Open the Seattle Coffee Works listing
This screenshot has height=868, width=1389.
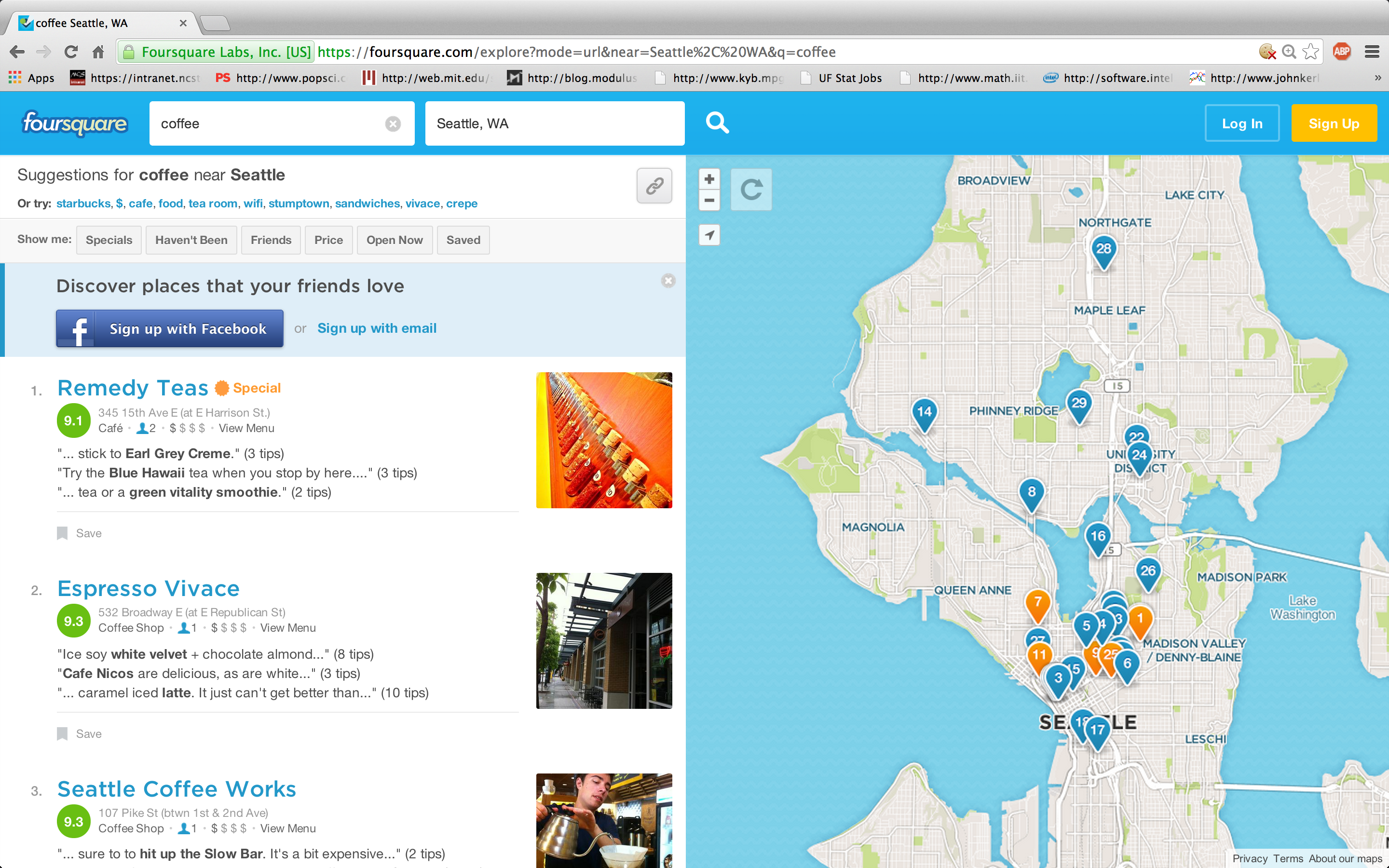177,789
